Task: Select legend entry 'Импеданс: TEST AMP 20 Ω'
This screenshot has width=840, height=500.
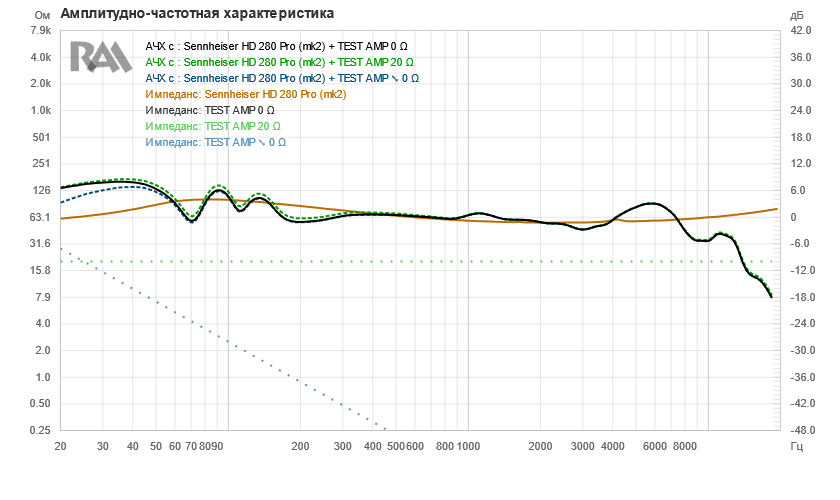Action: [x=213, y=126]
